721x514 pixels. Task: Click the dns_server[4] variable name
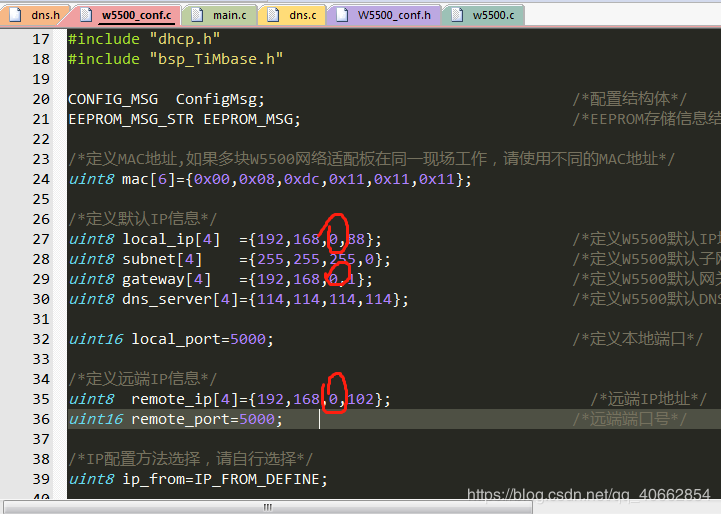coord(180,299)
